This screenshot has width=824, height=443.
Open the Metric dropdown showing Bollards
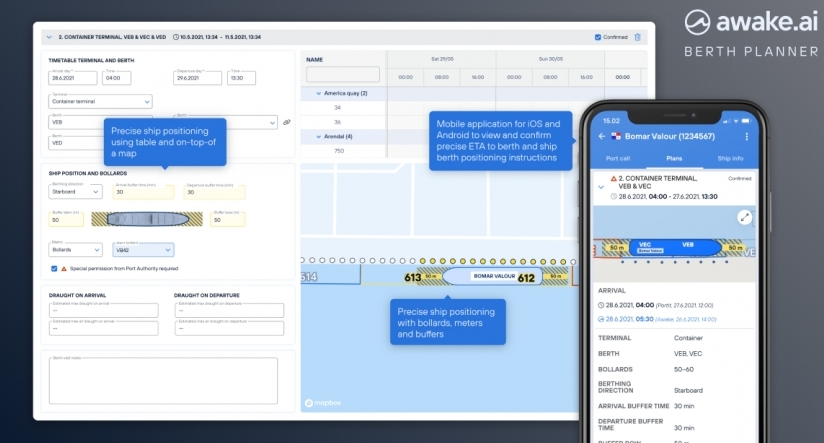coord(75,250)
